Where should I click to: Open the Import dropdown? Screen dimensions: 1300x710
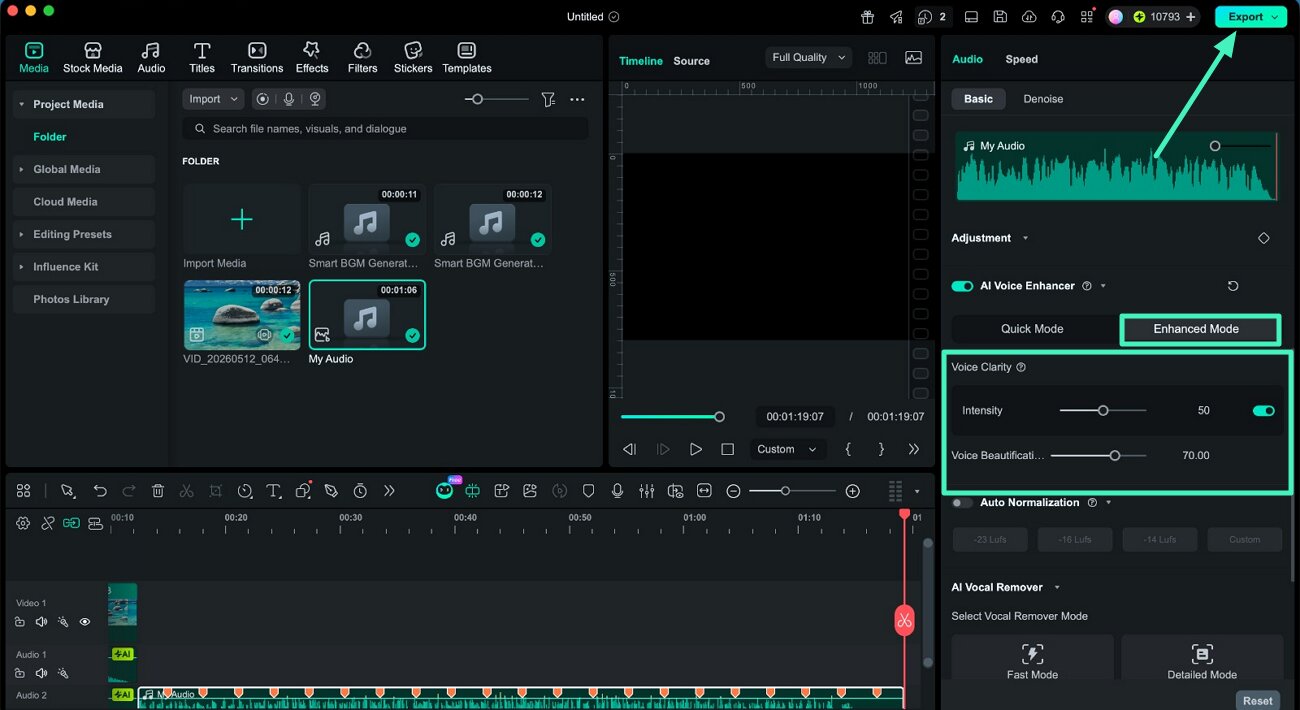pos(213,99)
